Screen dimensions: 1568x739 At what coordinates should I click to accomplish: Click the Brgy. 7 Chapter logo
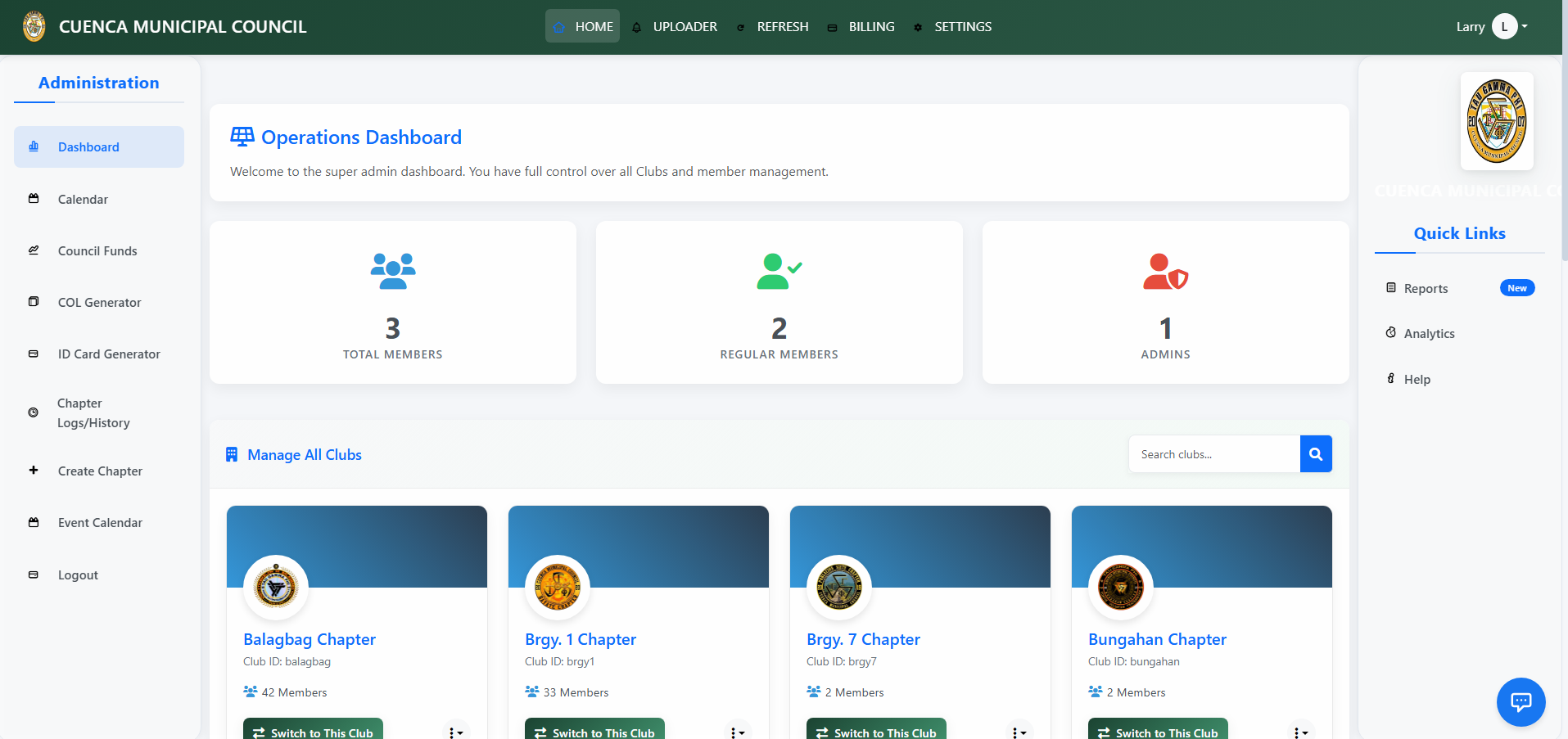[838, 588]
